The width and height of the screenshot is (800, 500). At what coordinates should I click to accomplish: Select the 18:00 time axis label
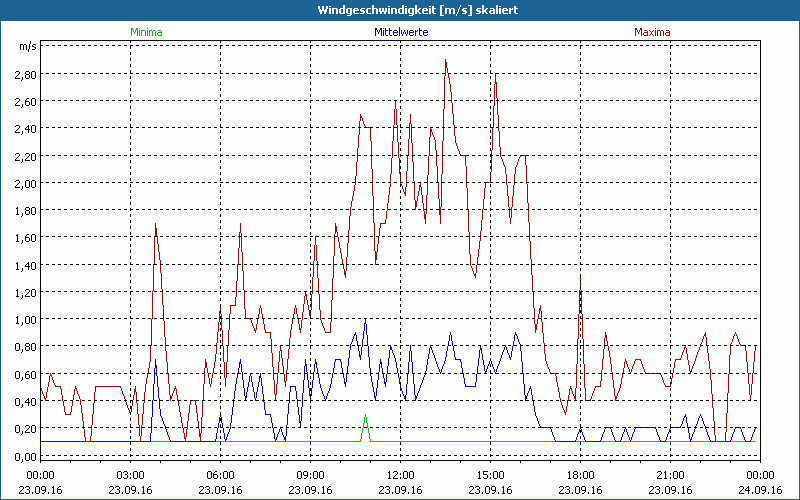tap(580, 475)
